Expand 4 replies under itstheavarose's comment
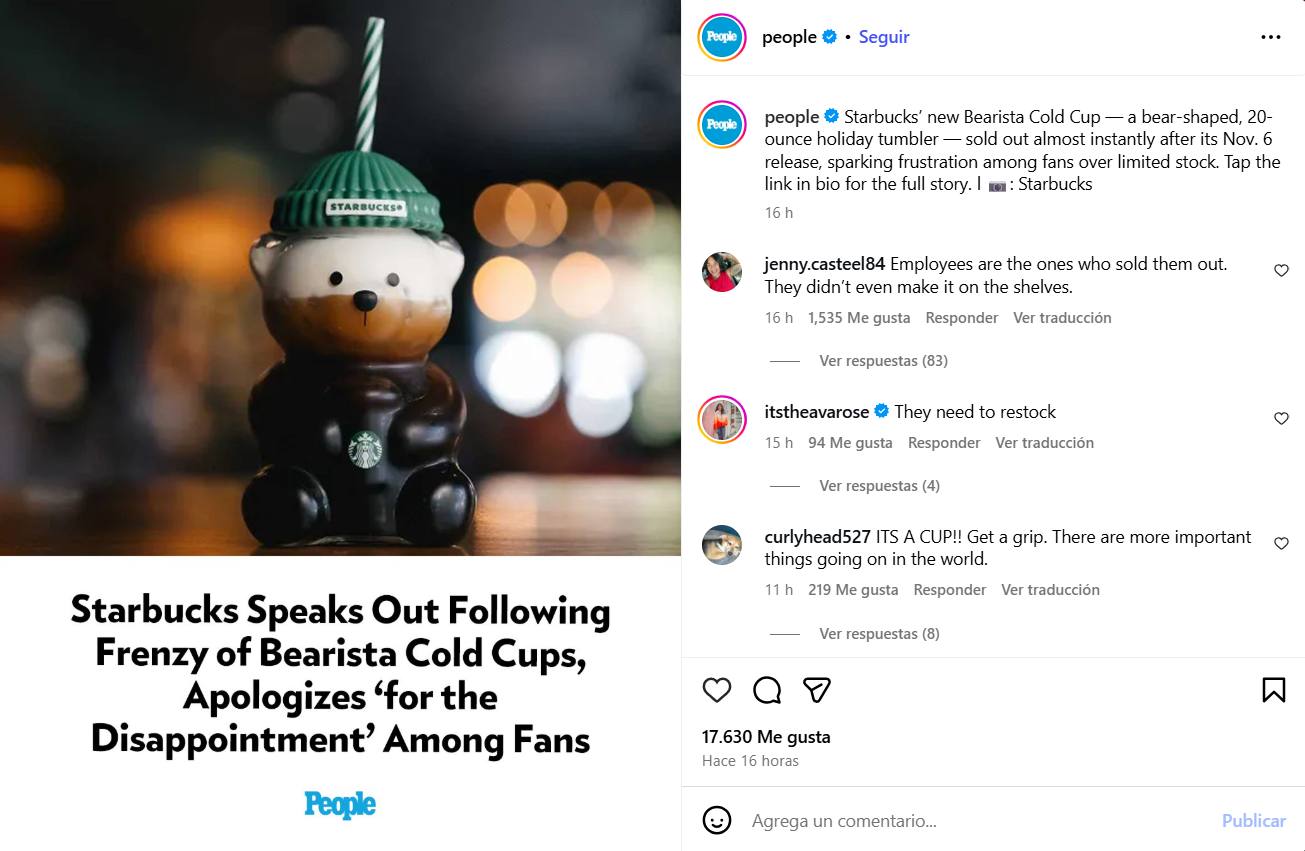The height and width of the screenshot is (851, 1305). click(x=879, y=486)
